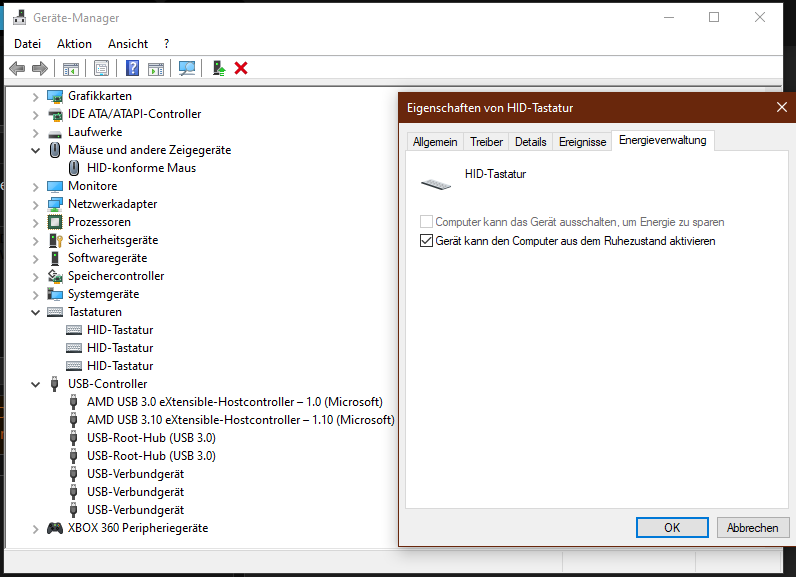Select AMD USB 3.10 eXtensible-Hostcontroller – 1.10
Image resolution: width=796 pixels, height=577 pixels.
click(x=241, y=420)
